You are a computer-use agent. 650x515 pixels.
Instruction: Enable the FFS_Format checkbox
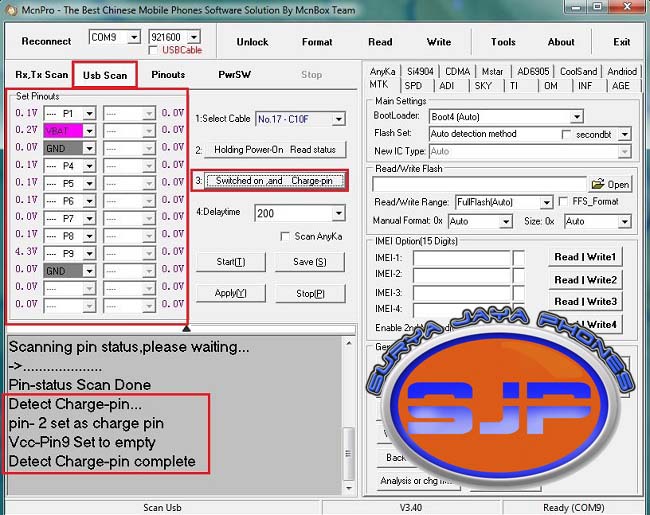pos(563,202)
